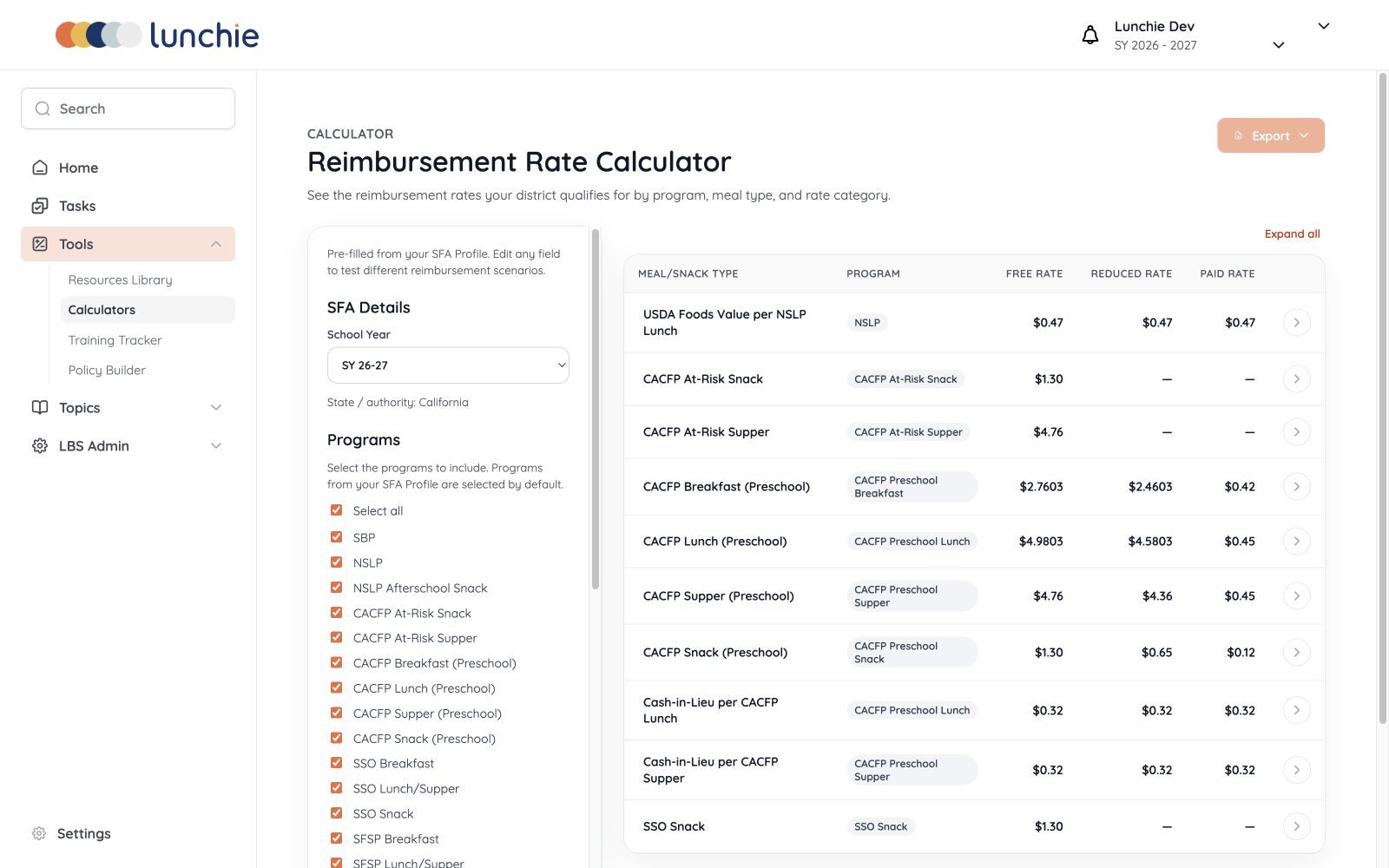Open details arrow for CACFP Lunch (Preschool) row
Screen dimensions: 1389x868
(x=1296, y=541)
